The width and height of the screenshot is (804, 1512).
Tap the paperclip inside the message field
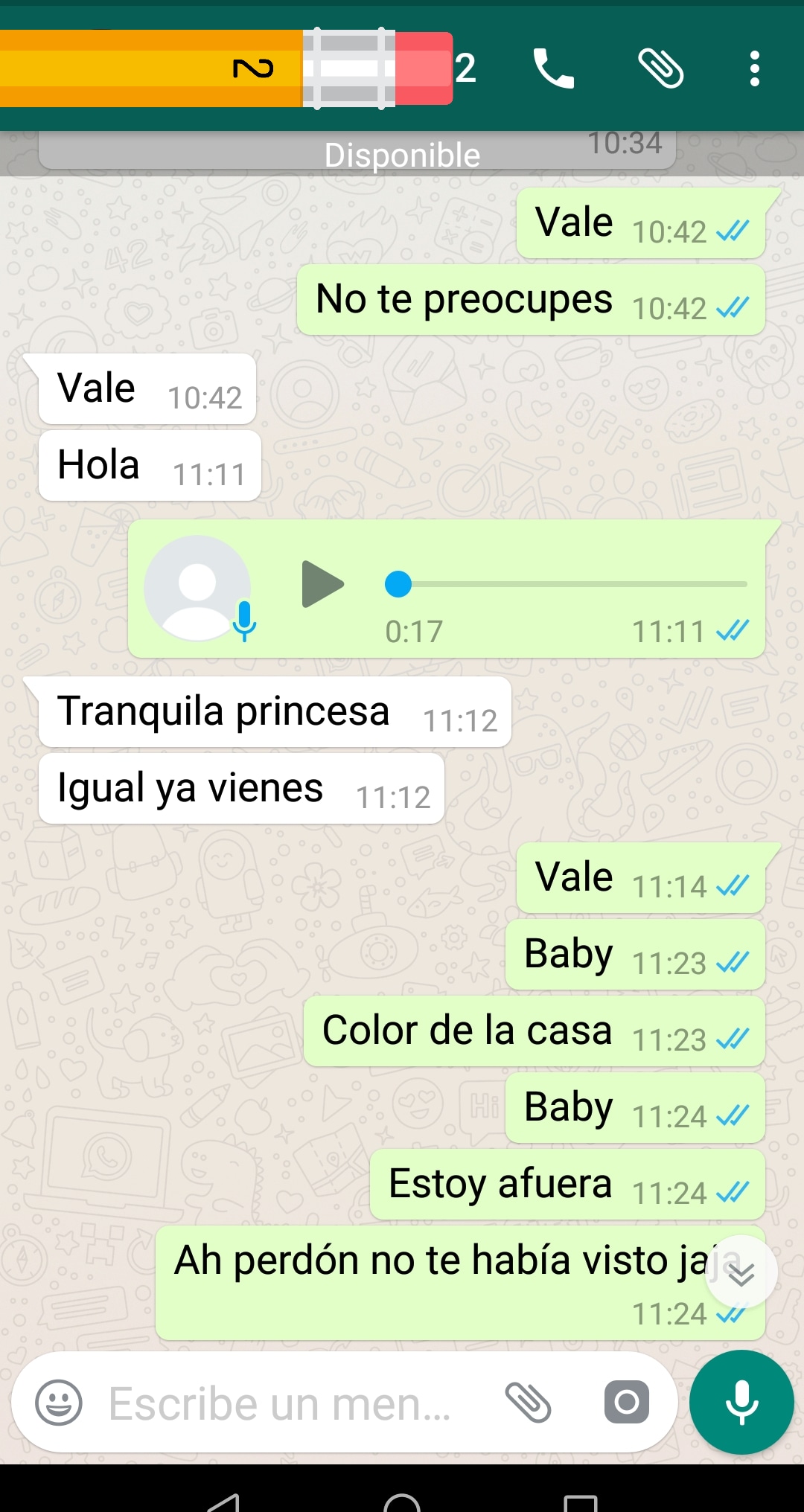528,1403
